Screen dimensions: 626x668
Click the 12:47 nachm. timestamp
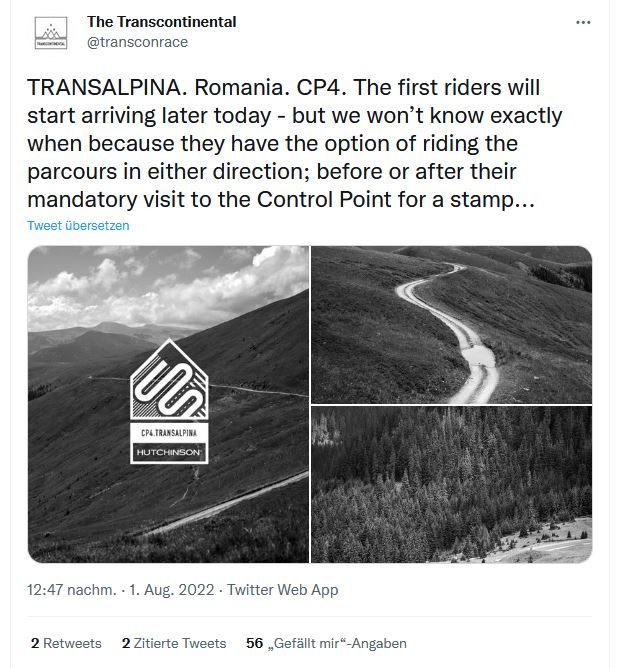point(72,590)
